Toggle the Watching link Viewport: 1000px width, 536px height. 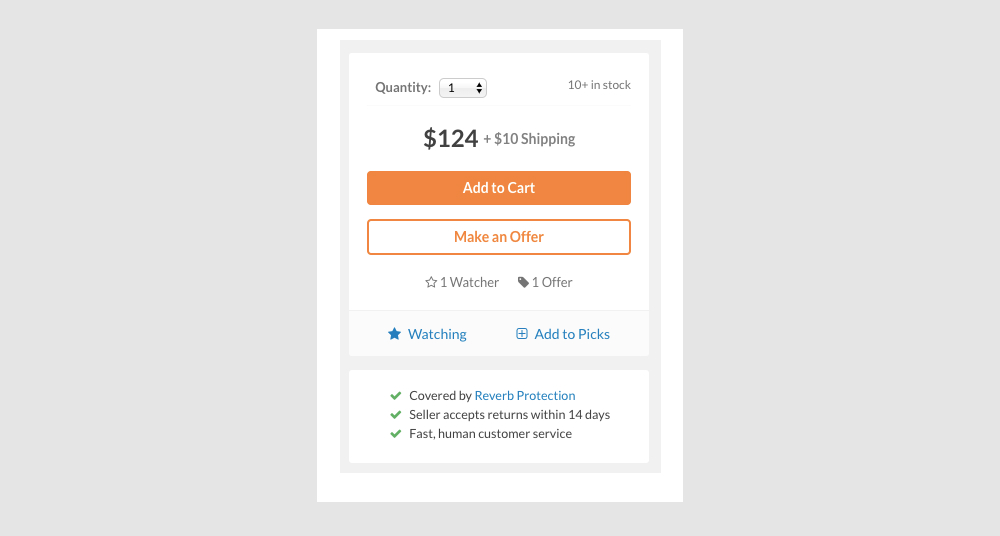pyautogui.click(x=437, y=334)
